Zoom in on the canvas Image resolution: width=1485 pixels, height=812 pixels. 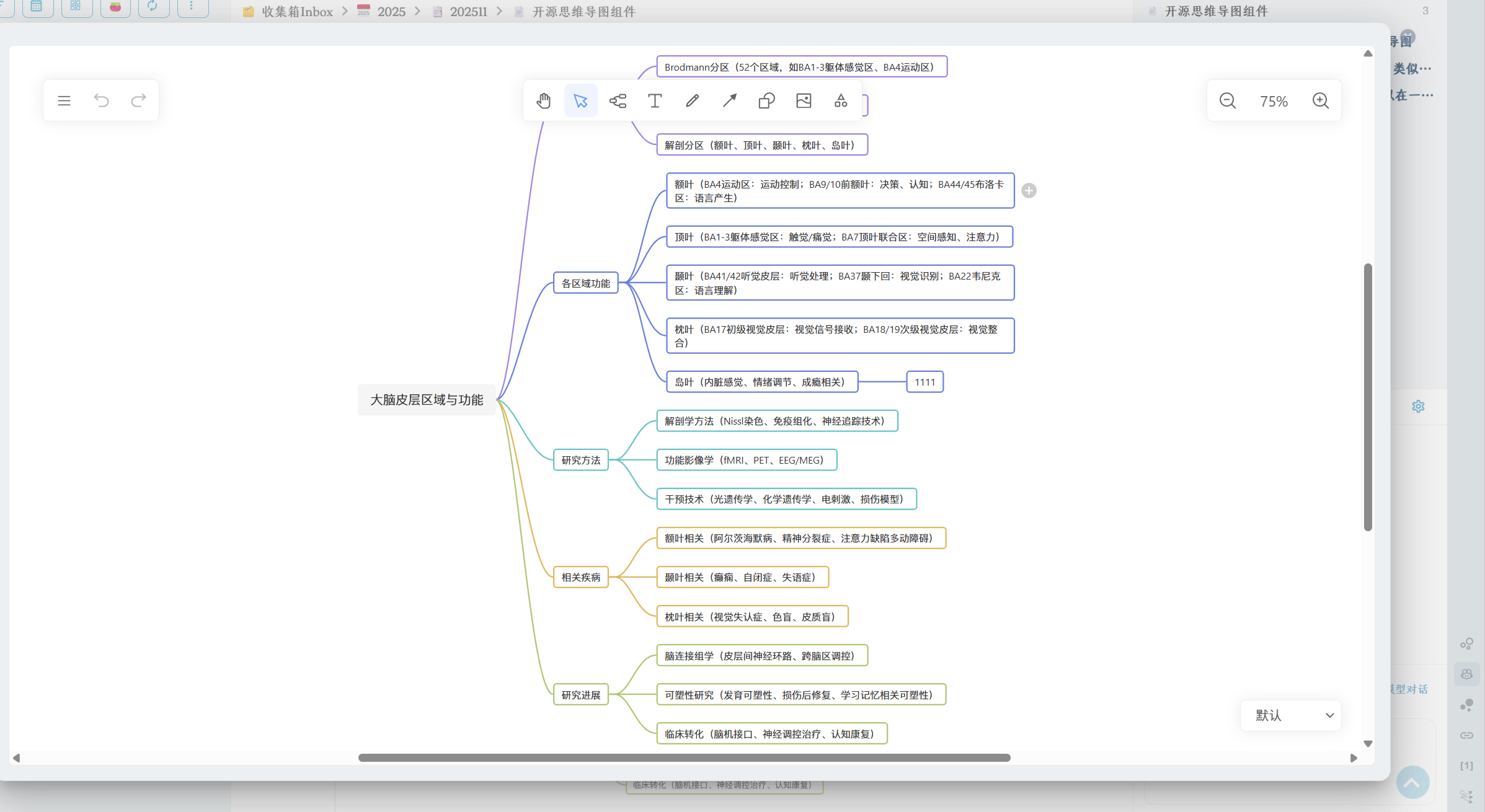coord(1320,101)
